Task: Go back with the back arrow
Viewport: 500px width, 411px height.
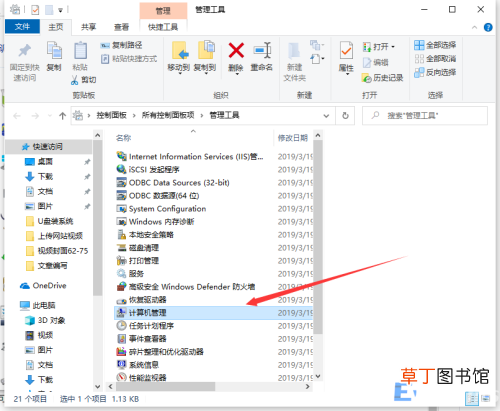Action: click(x=17, y=116)
